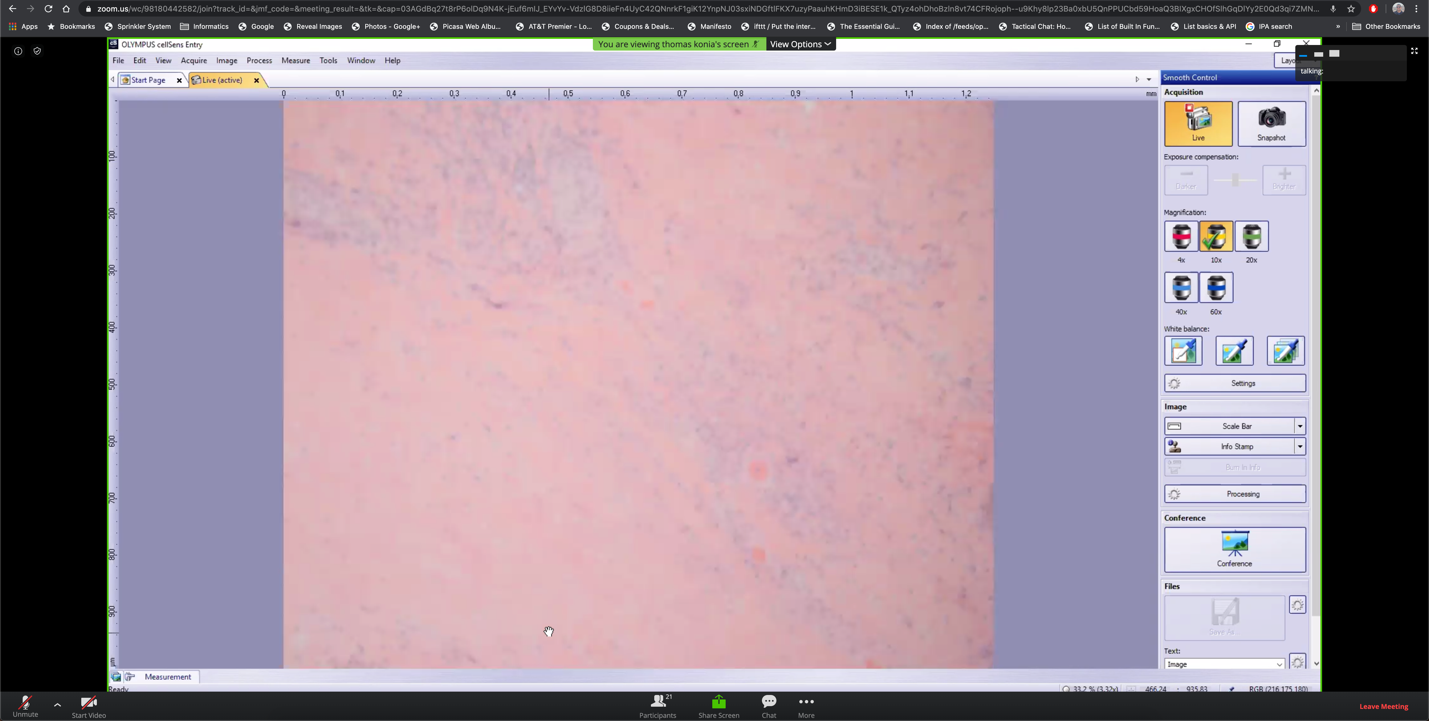Open gear settings next to Text dropdown
This screenshot has width=1429, height=721.
tap(1297, 662)
